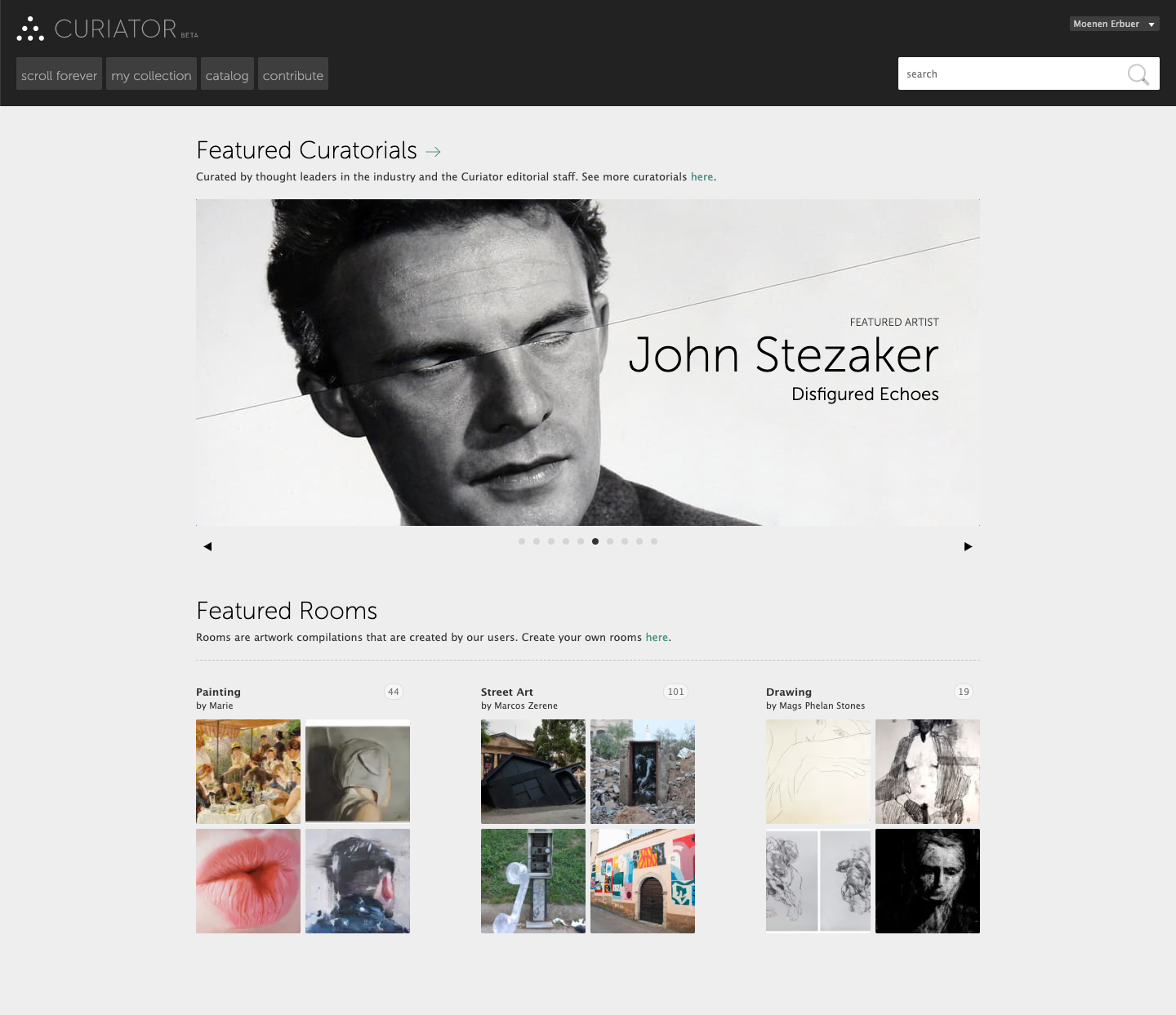Viewport: 1176px width, 1015px height.
Task: Open the contribute tab
Action: pos(293,73)
